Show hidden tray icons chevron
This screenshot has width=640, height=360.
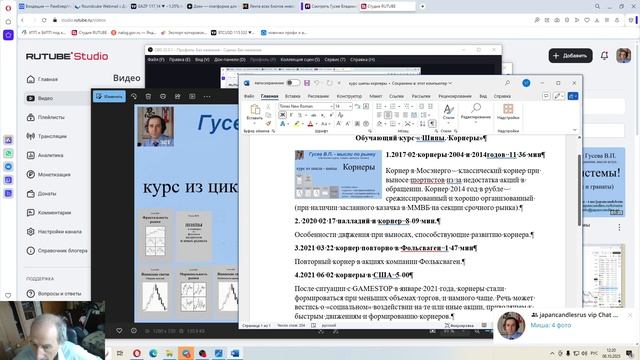(x=552, y=353)
